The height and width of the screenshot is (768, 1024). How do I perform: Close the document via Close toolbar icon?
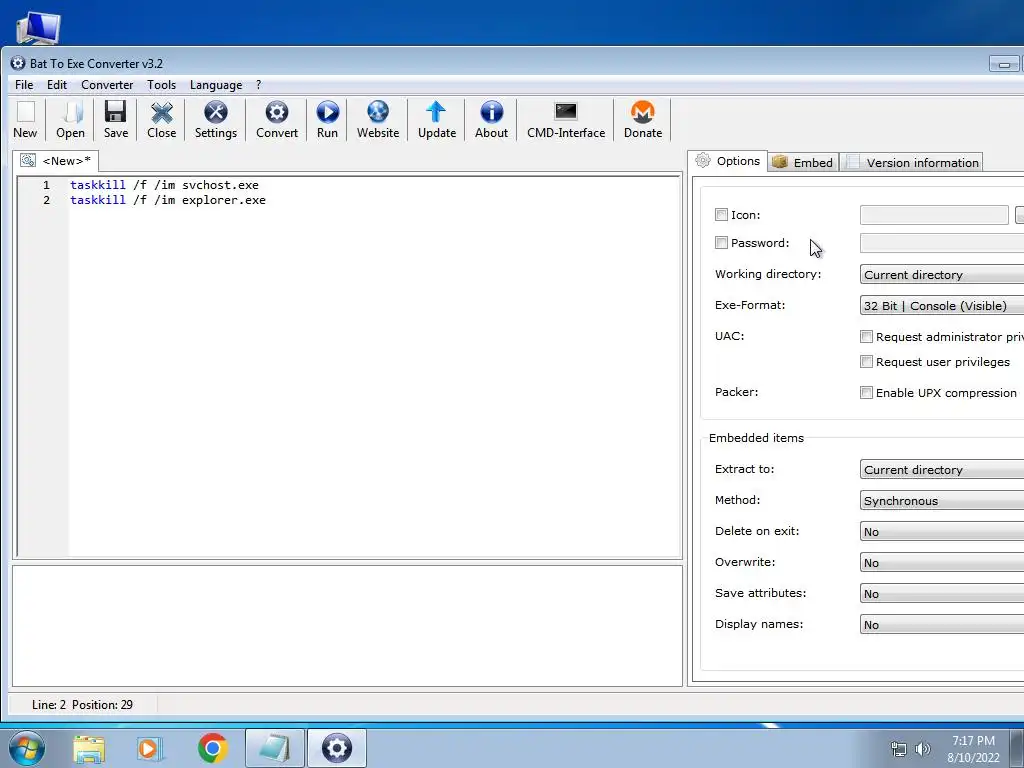click(x=161, y=119)
